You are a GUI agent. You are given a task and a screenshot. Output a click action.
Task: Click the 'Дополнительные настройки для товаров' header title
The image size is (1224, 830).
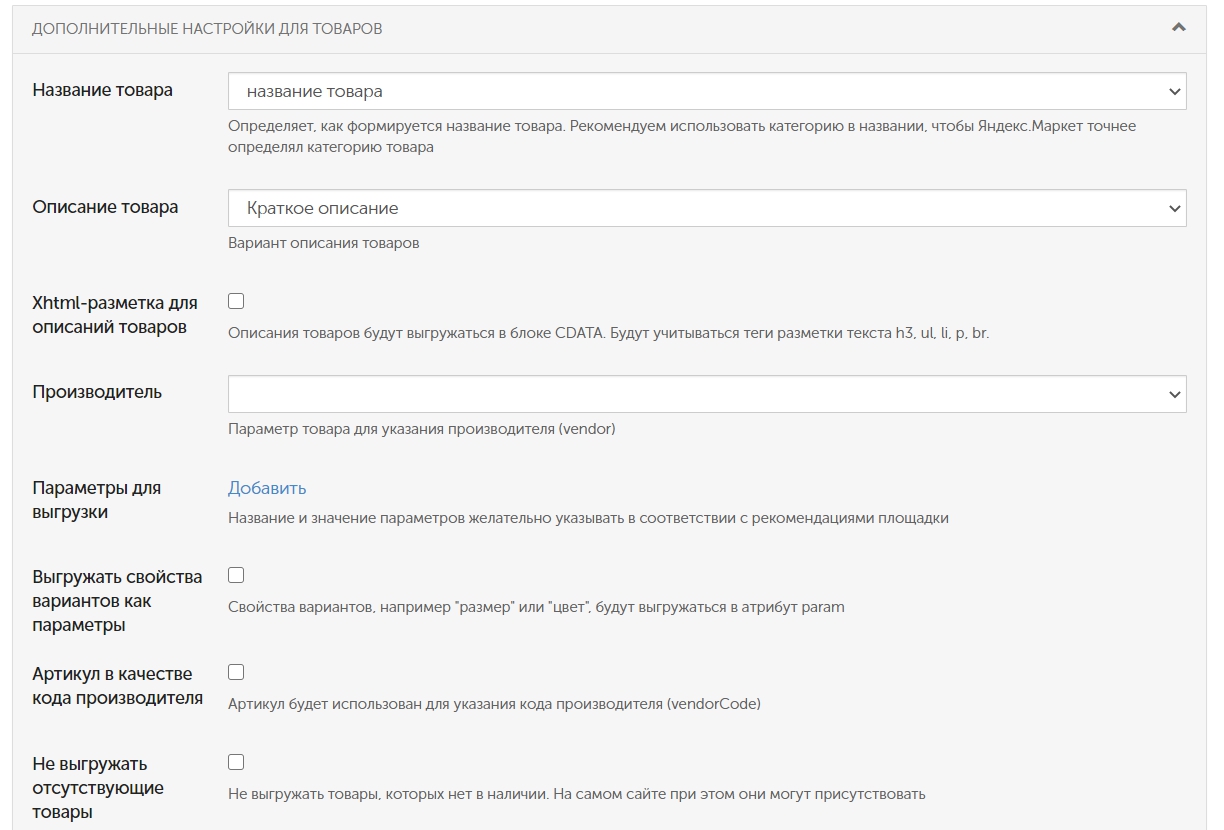coord(207,29)
